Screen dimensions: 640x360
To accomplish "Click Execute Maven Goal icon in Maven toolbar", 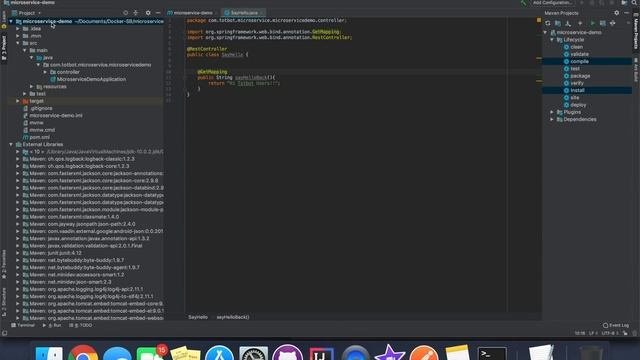I will point(603,23).
